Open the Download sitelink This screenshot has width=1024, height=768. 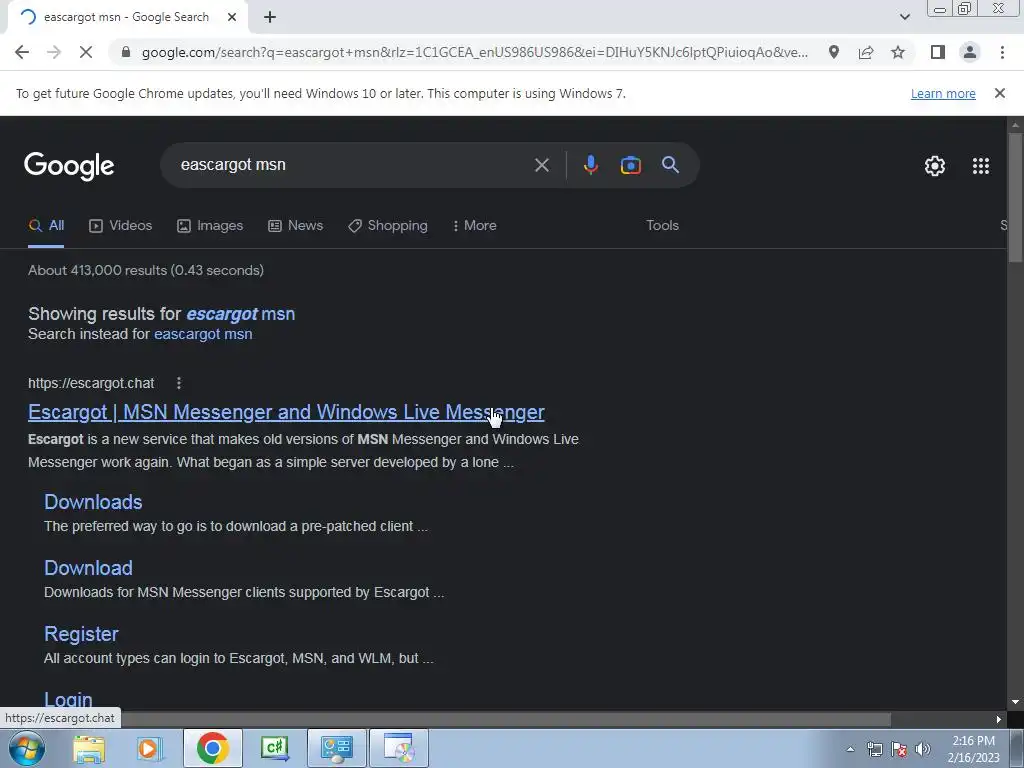[88, 568]
